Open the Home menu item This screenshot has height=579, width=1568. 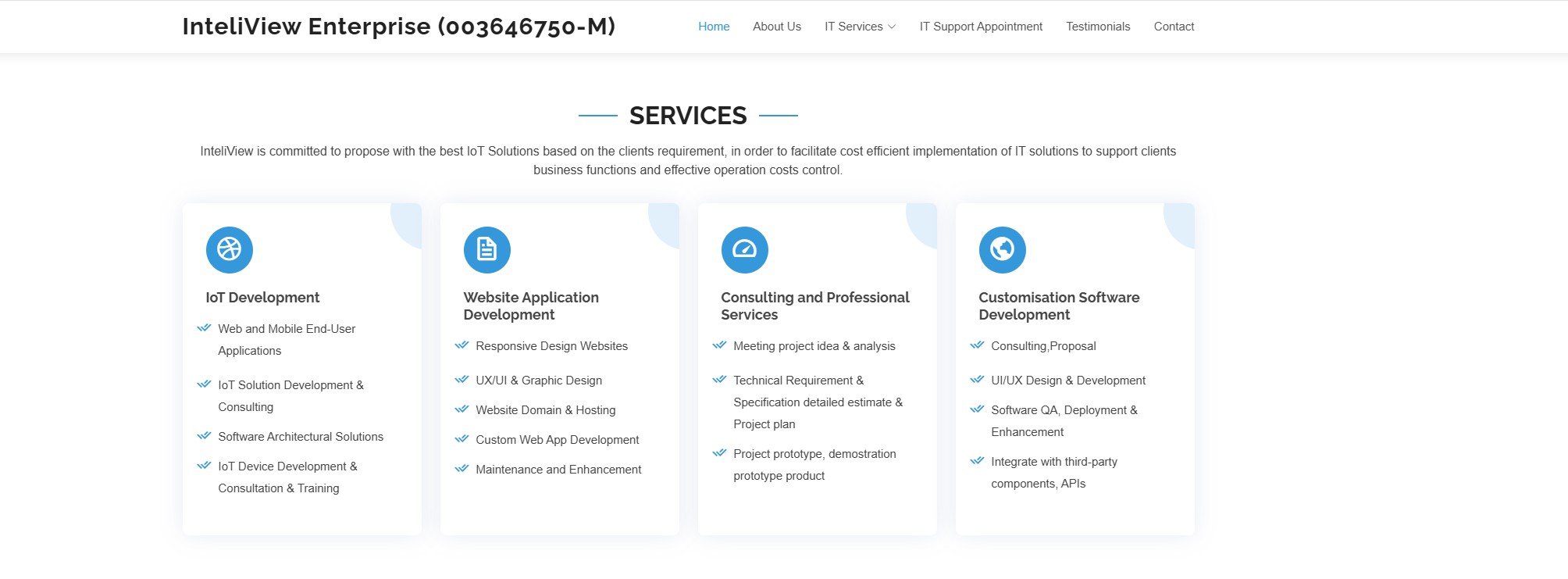point(714,27)
